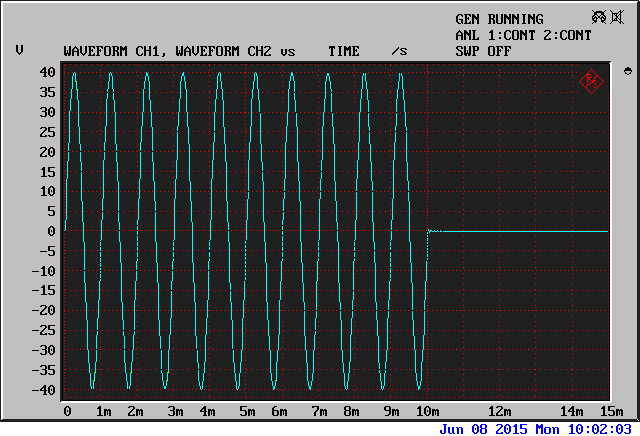
Task: Click the /s unit label in the title
Action: pyautogui.click(x=399, y=51)
